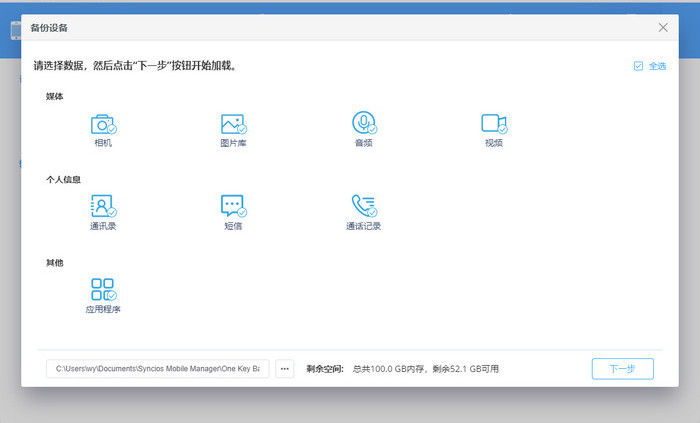Screen dimensions: 700x423
Task: Close the 备份设备 dialog
Action: [x=663, y=28]
